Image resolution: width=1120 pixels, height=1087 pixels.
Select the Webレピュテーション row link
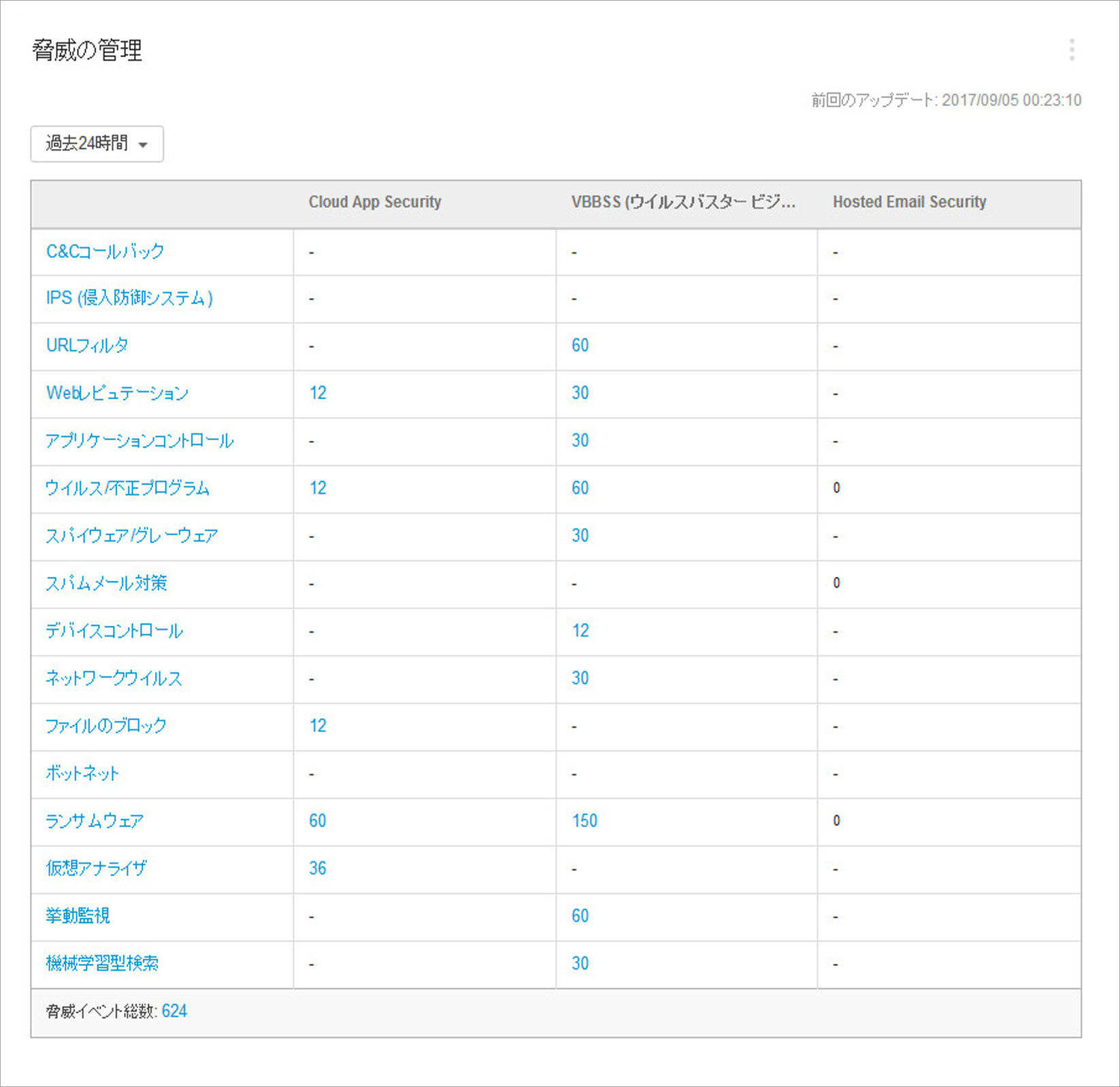[x=117, y=393]
